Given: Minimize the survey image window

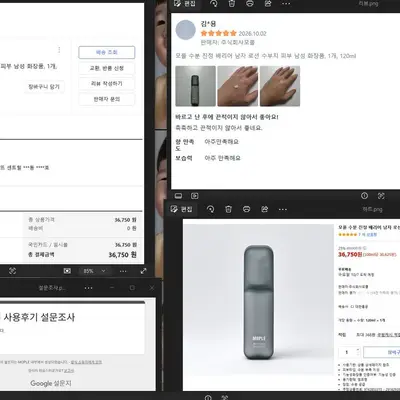Looking at the screenshot, I should [x=112, y=287].
